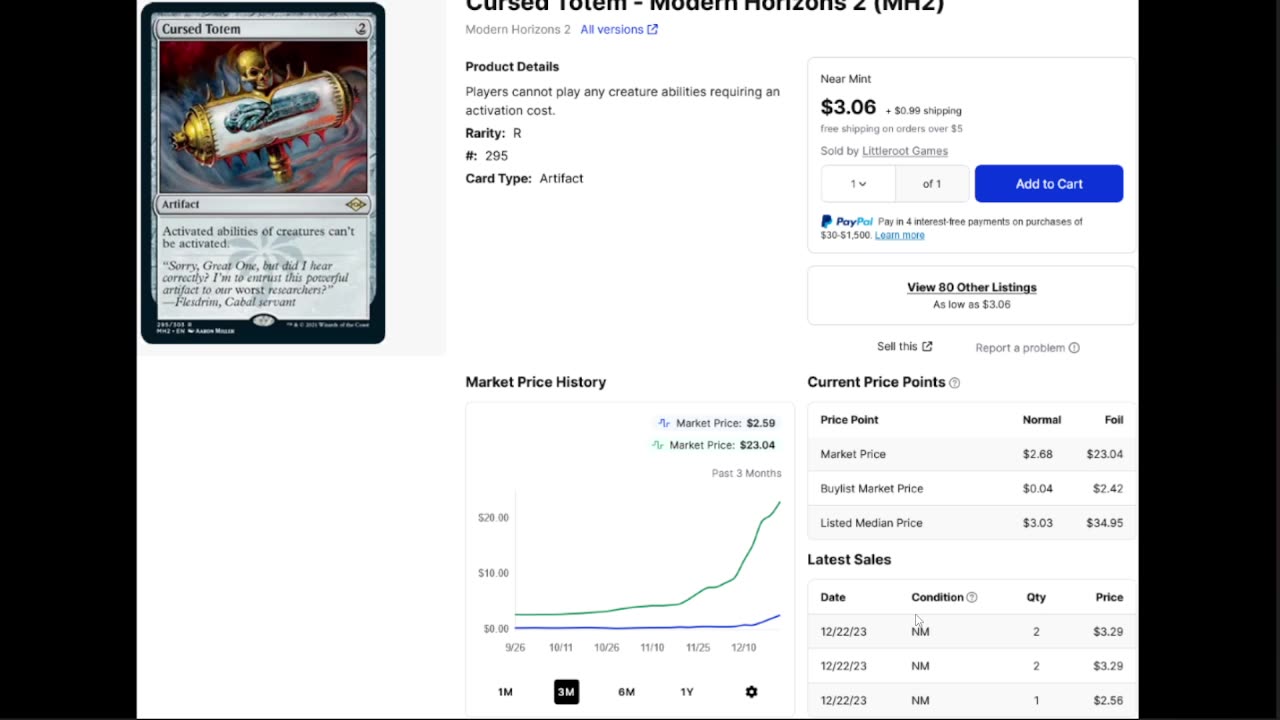Open the quantity dropdown

click(x=858, y=184)
